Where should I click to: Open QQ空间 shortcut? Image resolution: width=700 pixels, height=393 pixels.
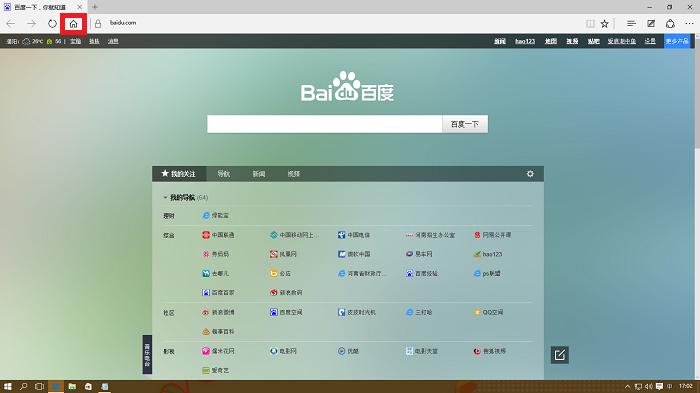pos(488,312)
